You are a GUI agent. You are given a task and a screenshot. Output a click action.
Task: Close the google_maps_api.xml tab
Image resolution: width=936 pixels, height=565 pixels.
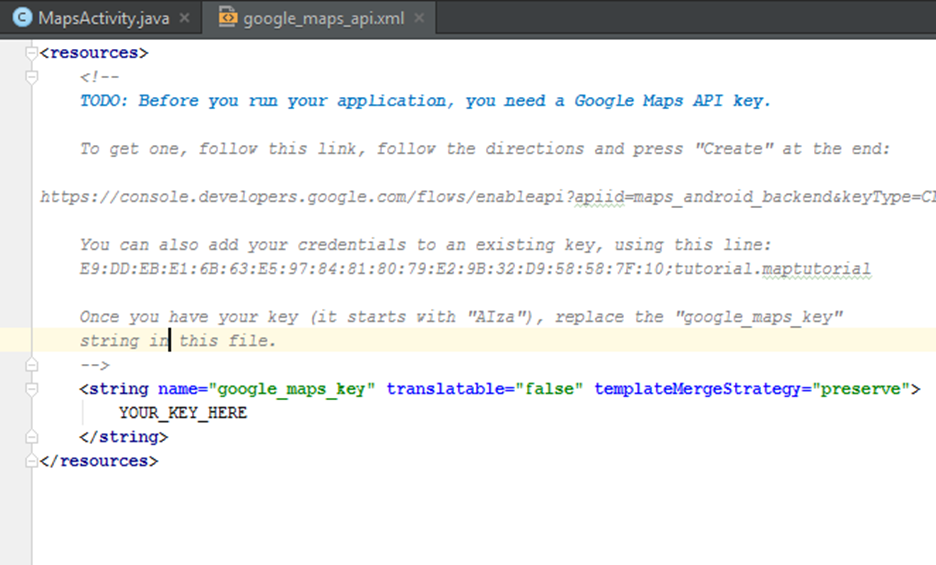420,18
